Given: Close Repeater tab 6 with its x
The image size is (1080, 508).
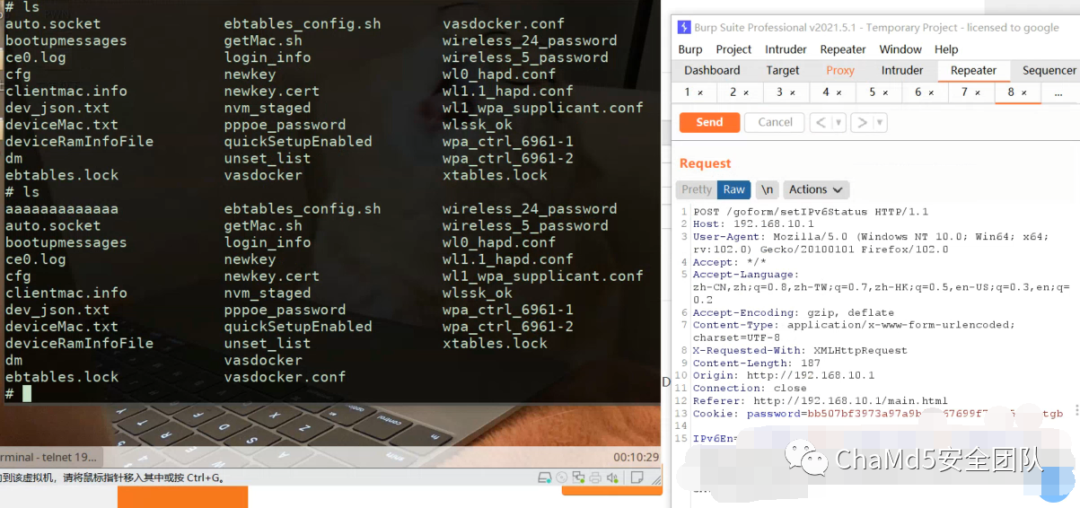Looking at the screenshot, I should pos(931,92).
